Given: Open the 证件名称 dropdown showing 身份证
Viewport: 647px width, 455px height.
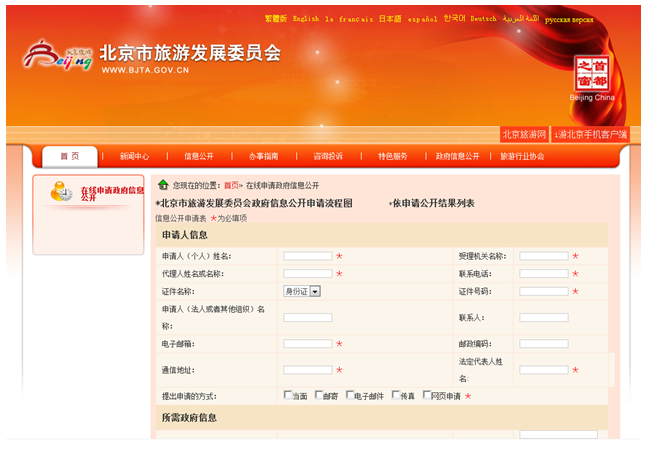Looking at the screenshot, I should 302,291.
